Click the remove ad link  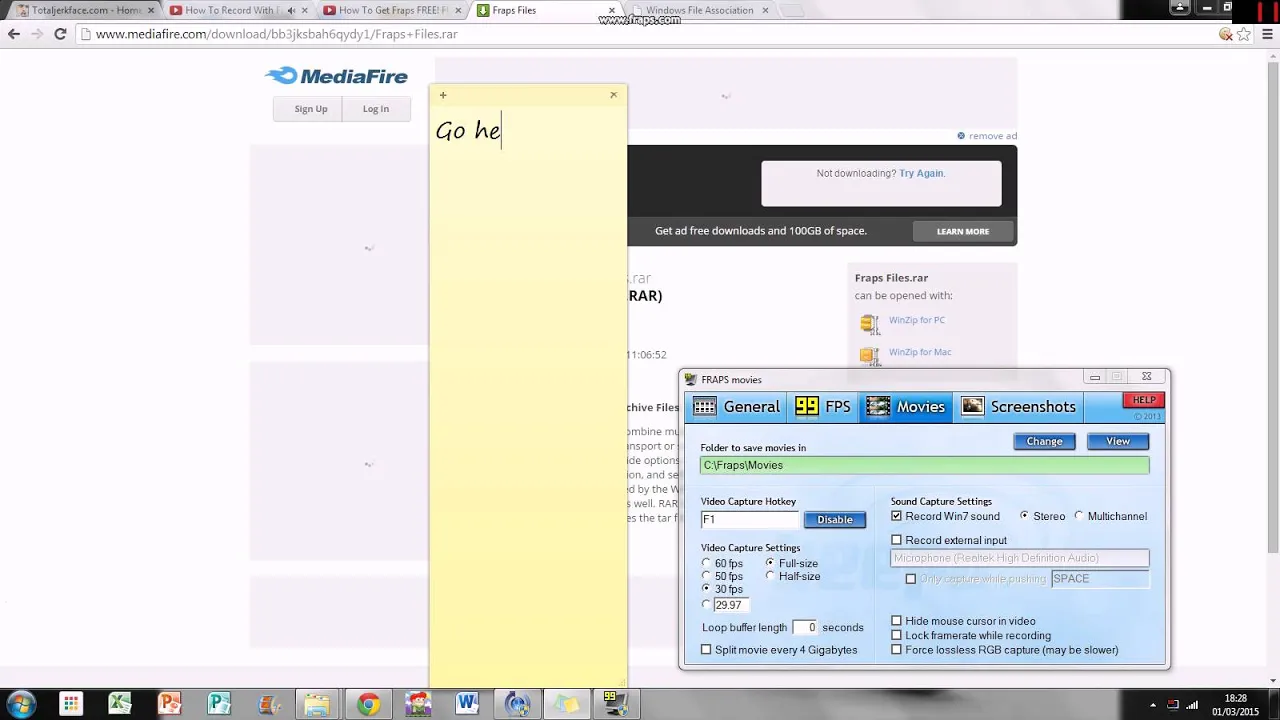coord(992,136)
